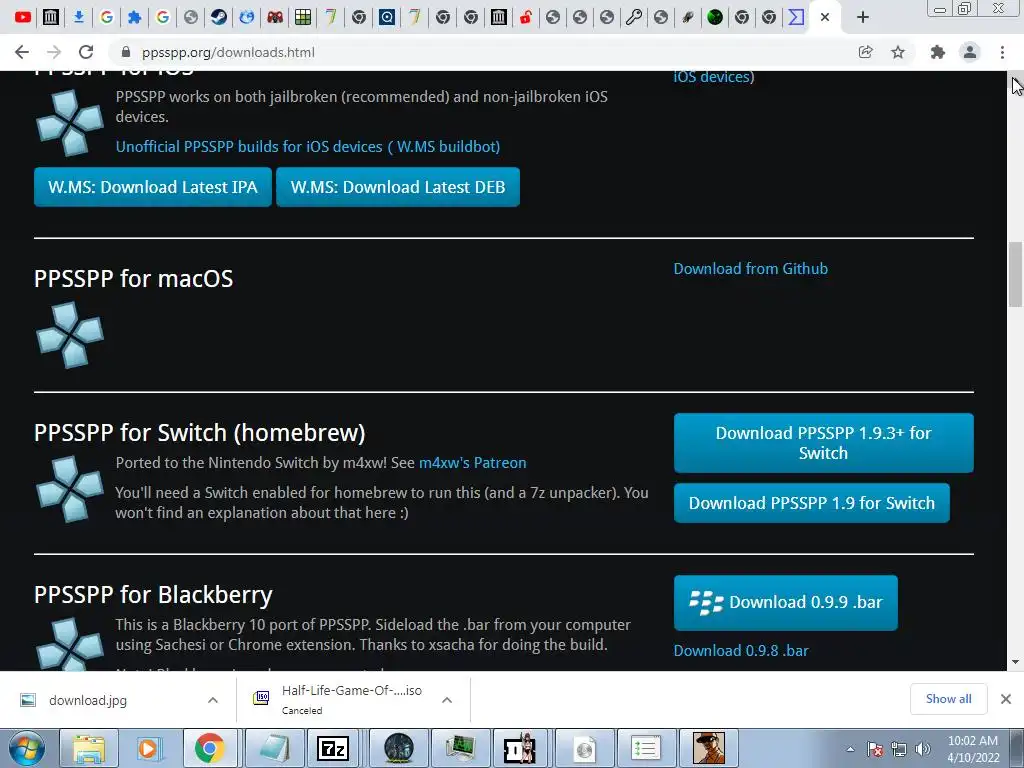The image size is (1024, 768).
Task: Open the disc image file taskbar icon
Action: [x=584, y=748]
